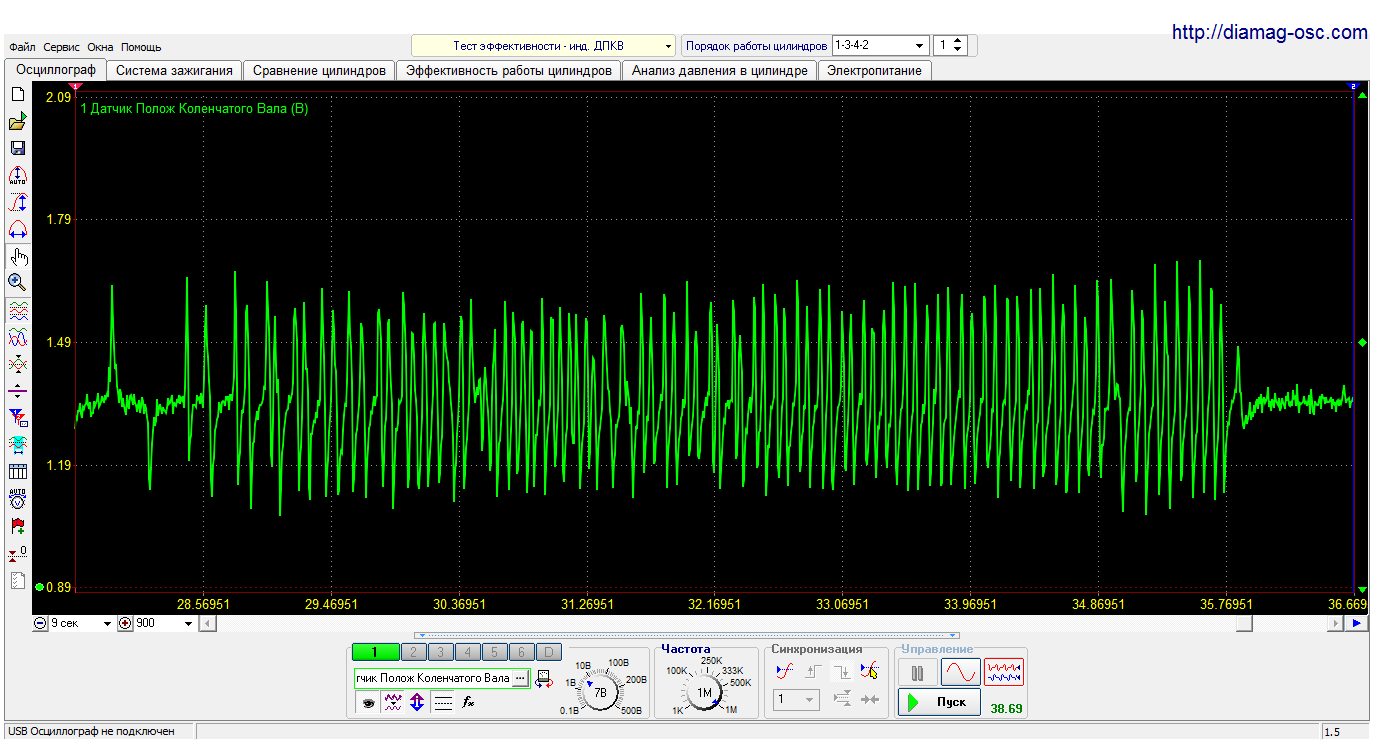The image size is (1382, 744).
Task: Follow the http://diamag-osc.com link
Action: 1270,32
